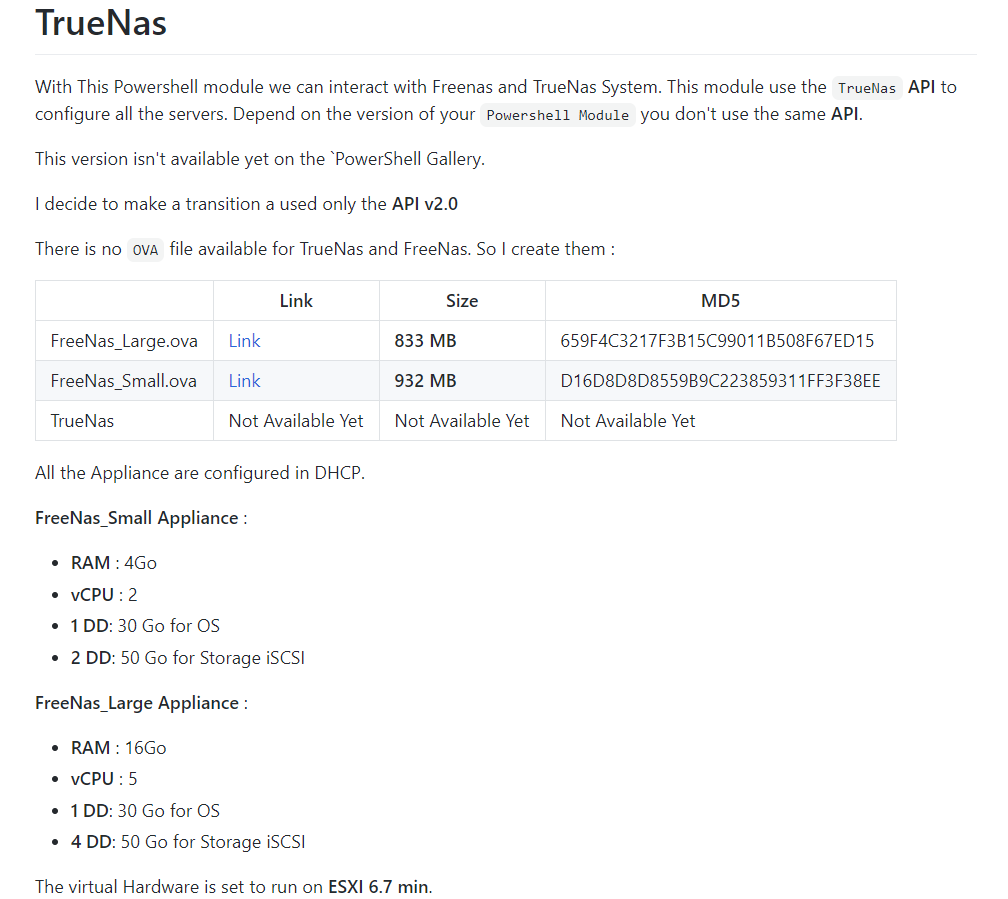Screen dimensions: 1008x899
Task: Click 'Not Available Yet' in MD5 column
Action: pyautogui.click(x=628, y=421)
